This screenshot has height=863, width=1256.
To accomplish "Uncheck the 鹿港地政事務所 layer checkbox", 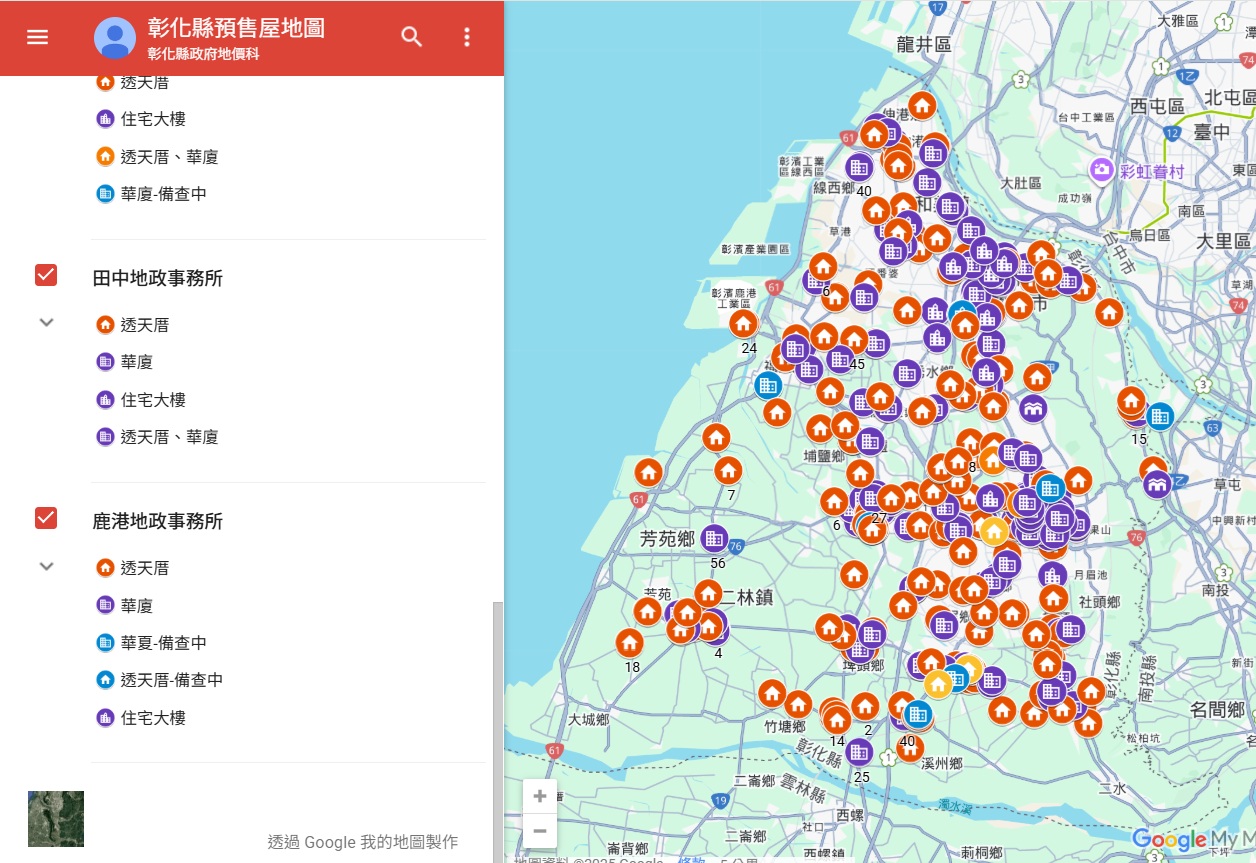I will (46, 518).
